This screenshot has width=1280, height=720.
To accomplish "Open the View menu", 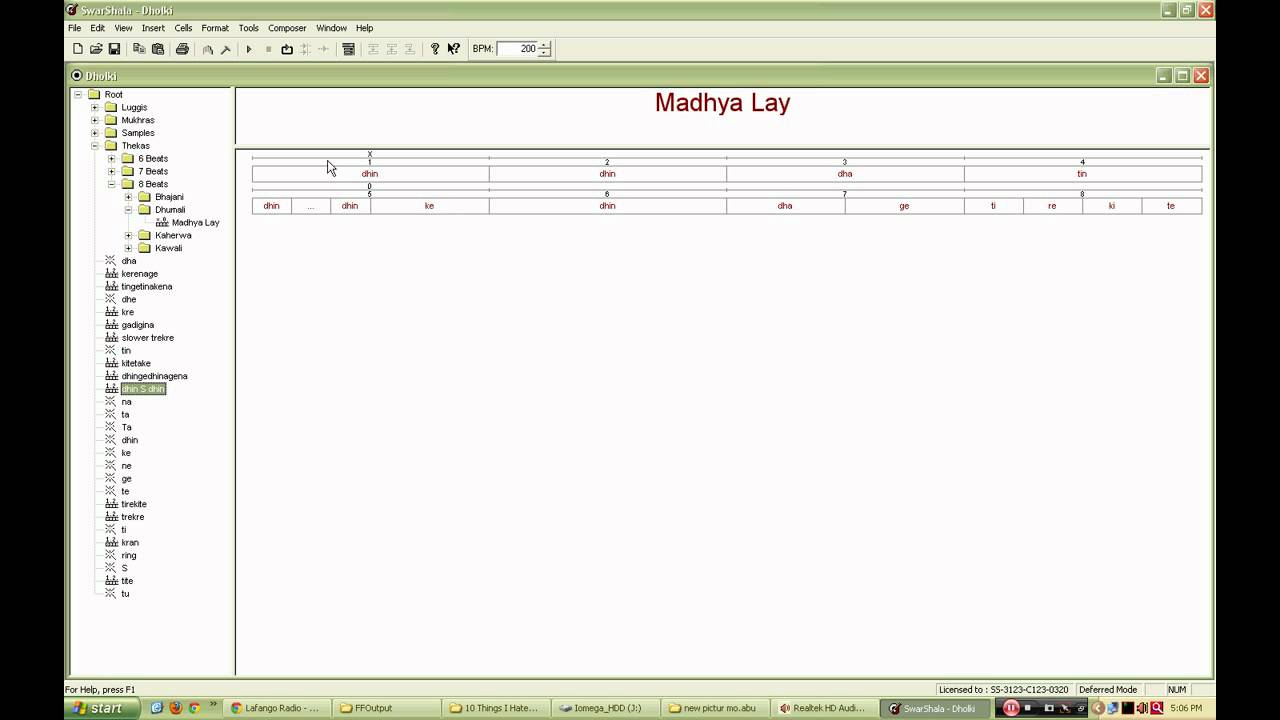I will tap(123, 28).
